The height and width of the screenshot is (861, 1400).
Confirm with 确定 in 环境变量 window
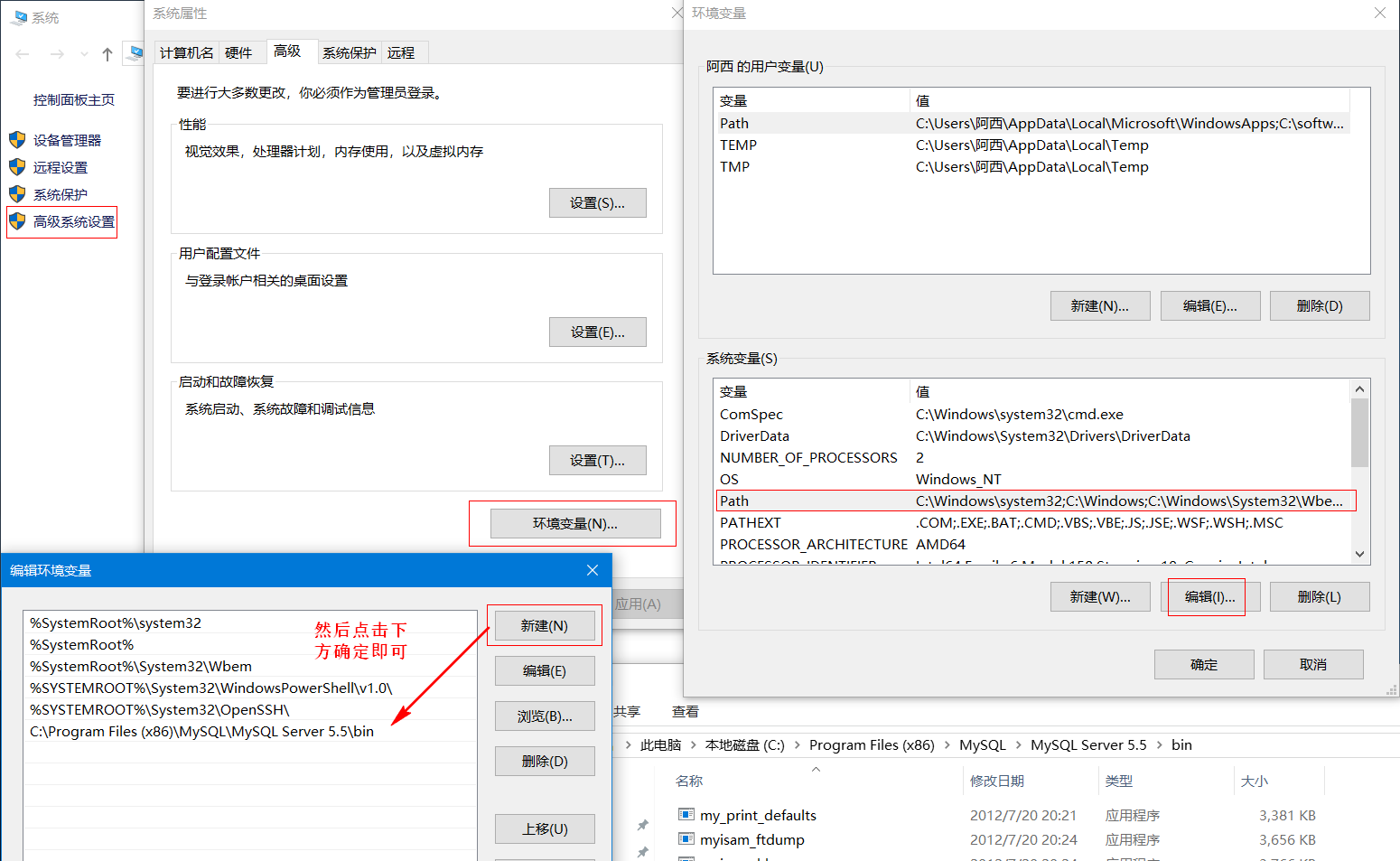pyautogui.click(x=1204, y=665)
